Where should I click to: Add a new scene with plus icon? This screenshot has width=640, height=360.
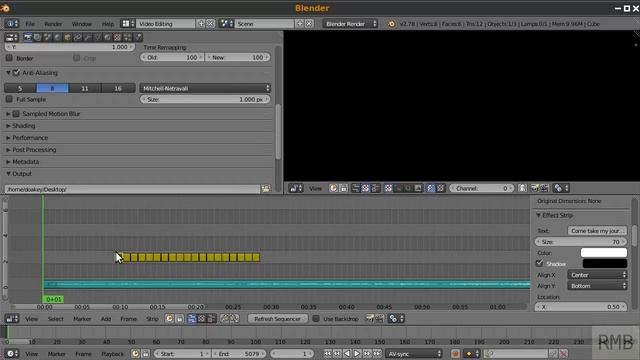pos(300,24)
